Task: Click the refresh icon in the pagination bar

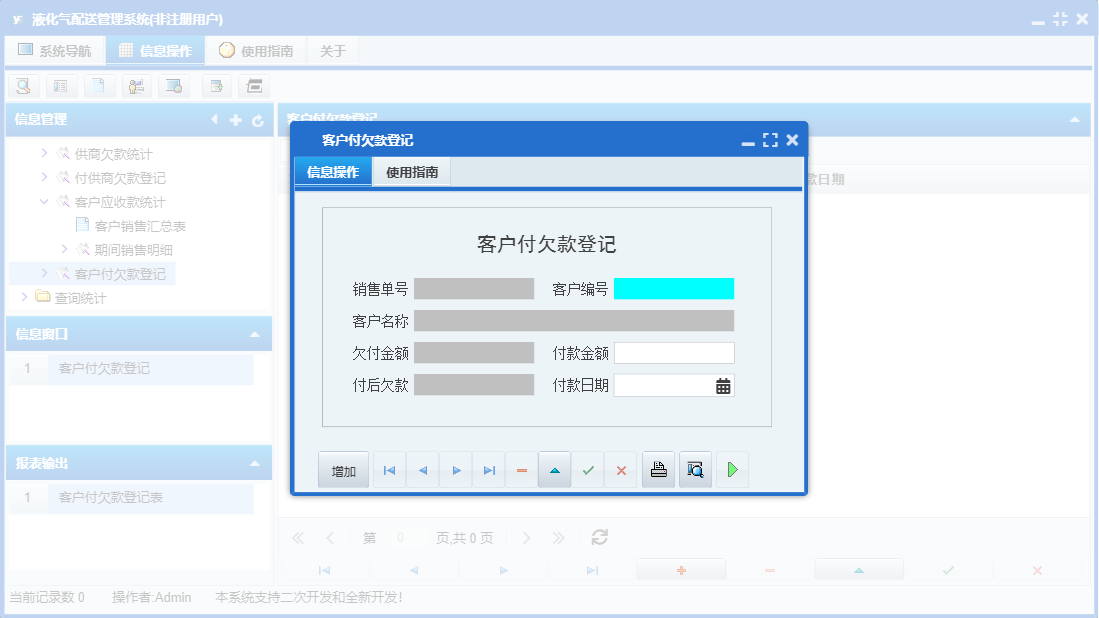Action: tap(598, 537)
